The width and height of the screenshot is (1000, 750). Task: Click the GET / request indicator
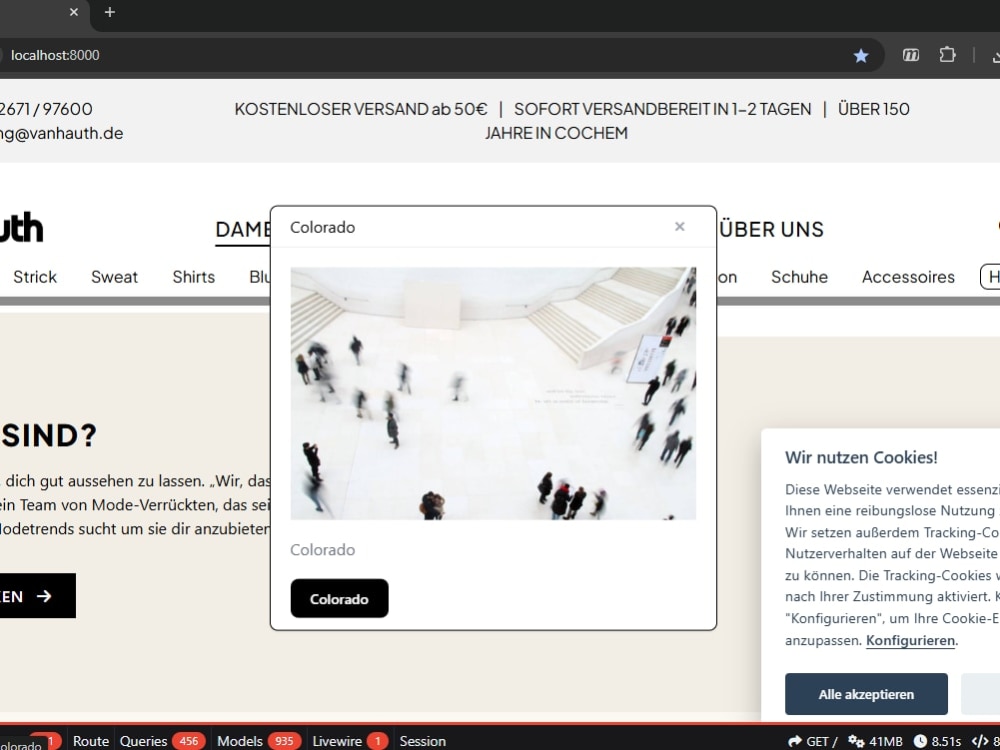813,741
